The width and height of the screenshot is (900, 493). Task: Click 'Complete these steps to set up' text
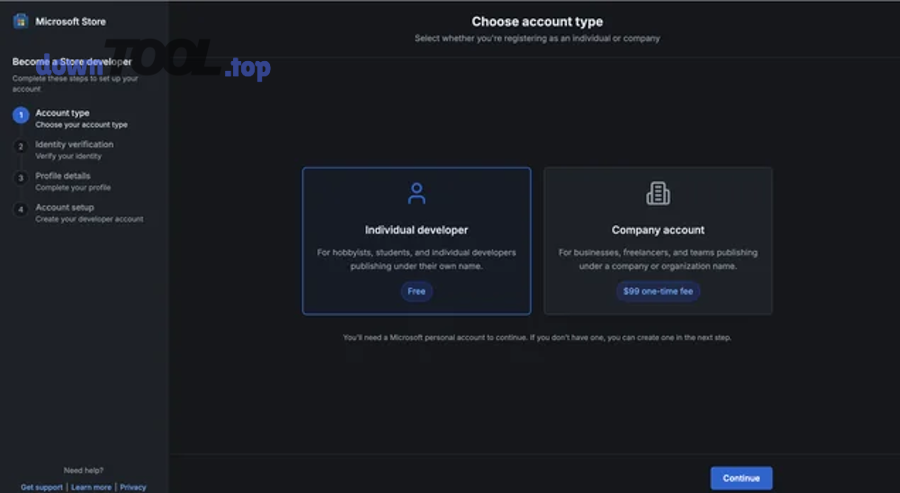pos(75,84)
